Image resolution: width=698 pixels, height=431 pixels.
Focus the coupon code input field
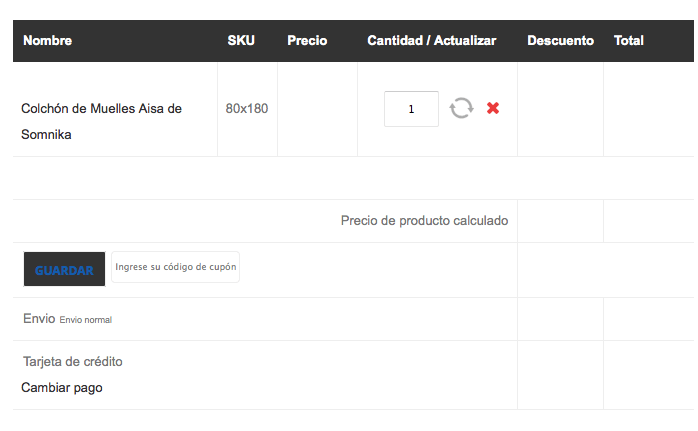(175, 267)
